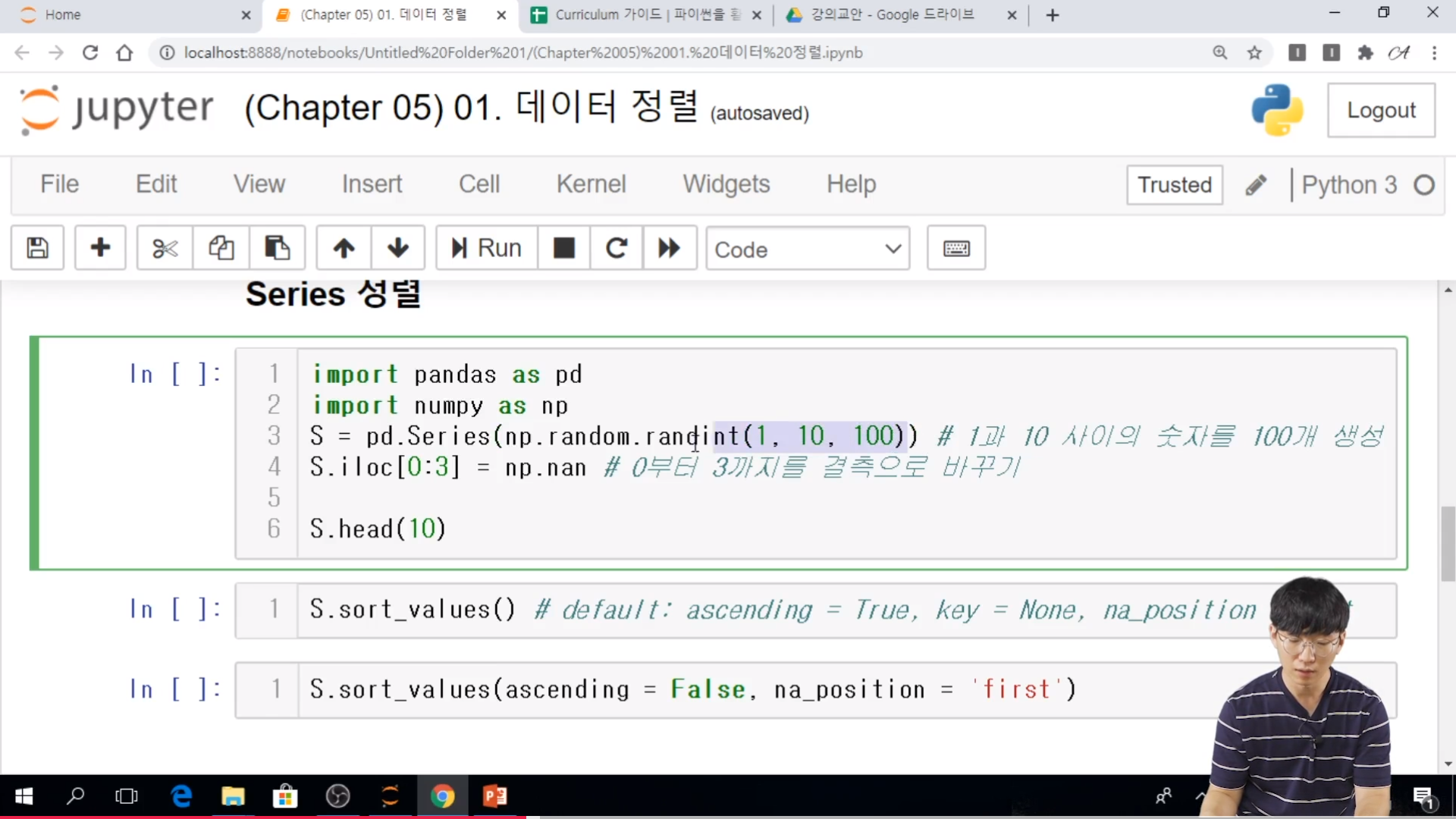Paste cells below icon

pos(277,248)
